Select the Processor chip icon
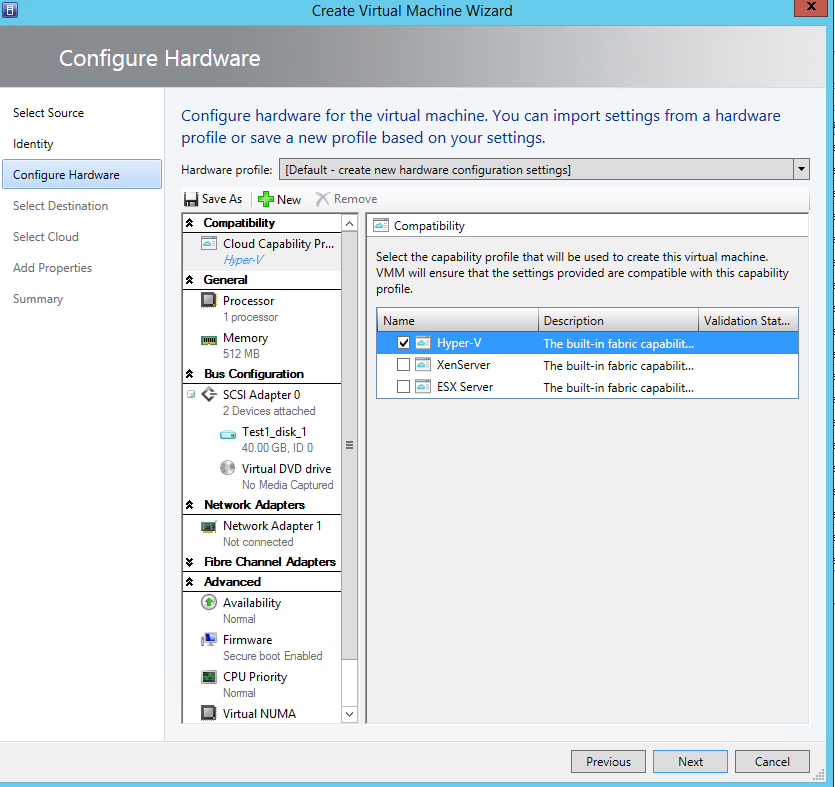 209,300
